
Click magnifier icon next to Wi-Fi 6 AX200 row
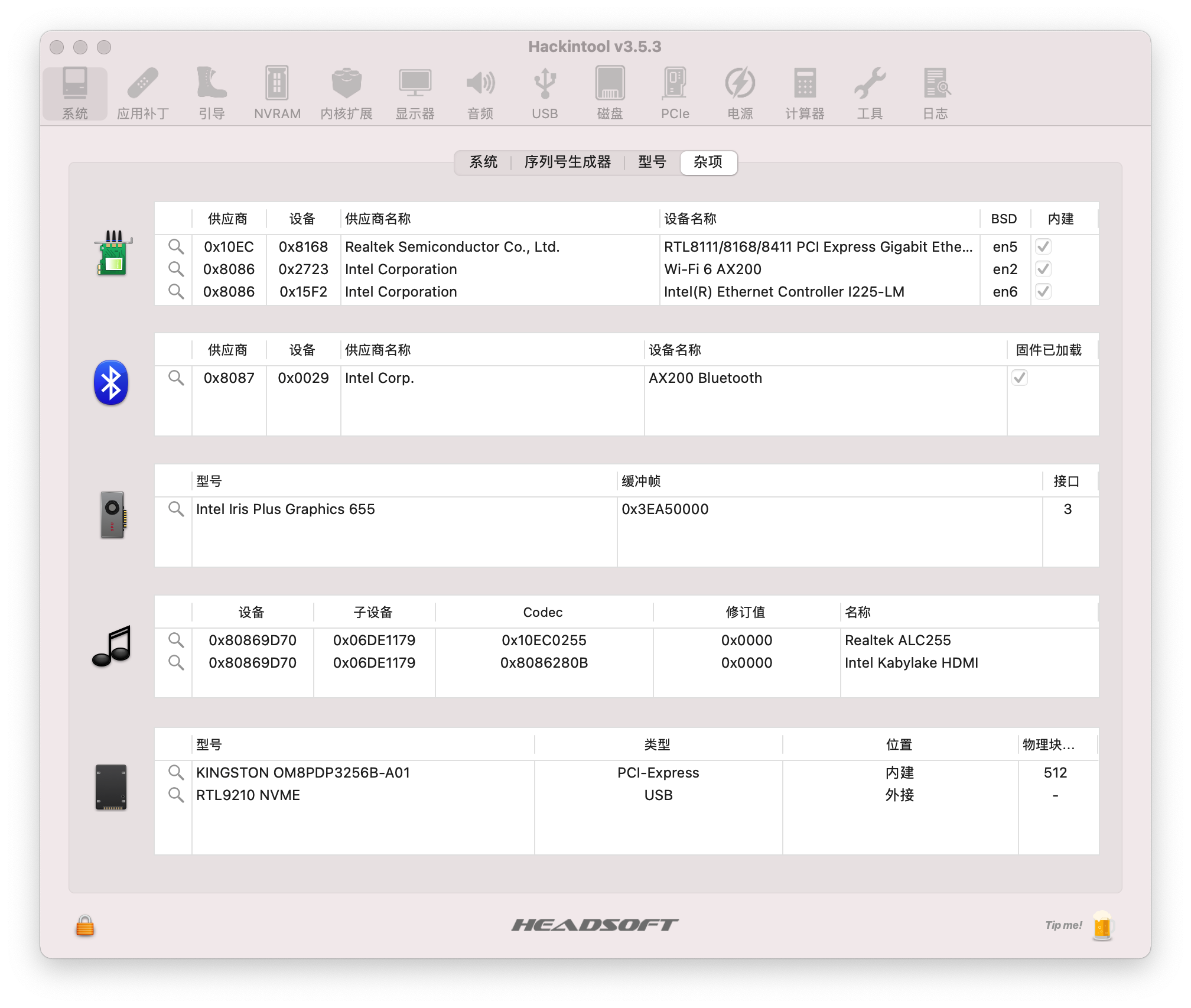click(x=175, y=269)
